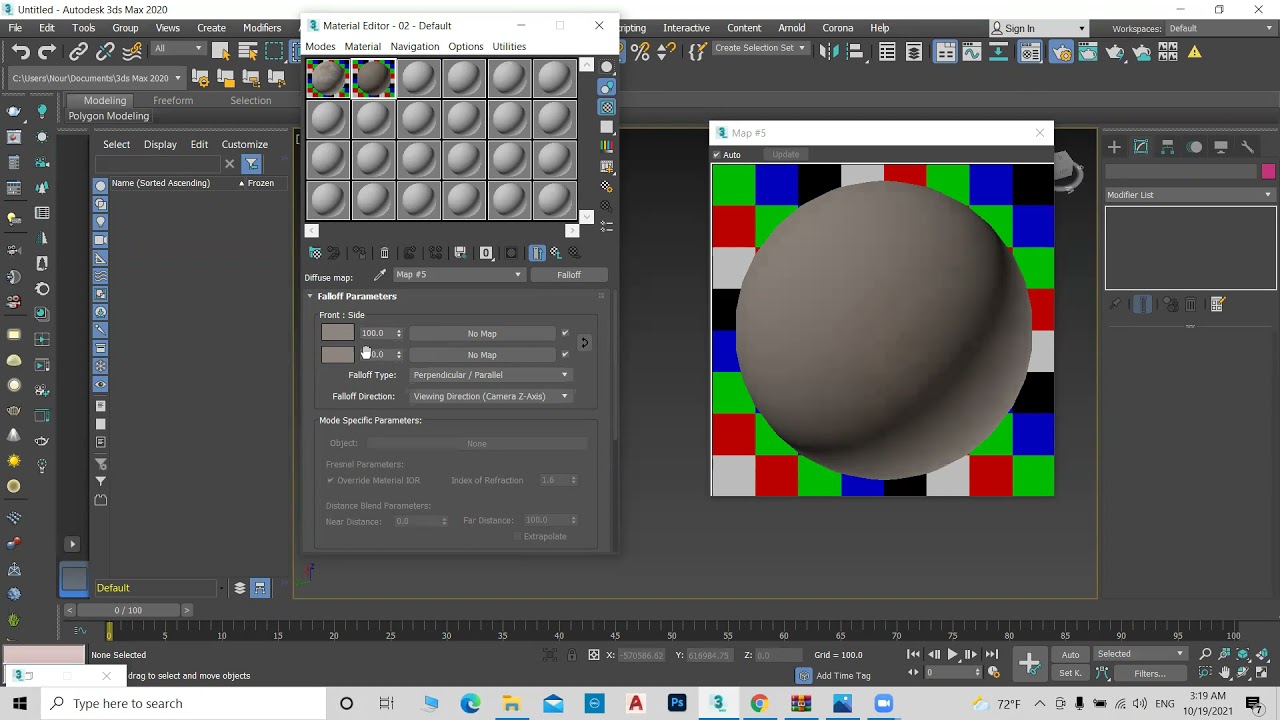Click the Sign In button
1280x720 pixels.
pos(1037,29)
